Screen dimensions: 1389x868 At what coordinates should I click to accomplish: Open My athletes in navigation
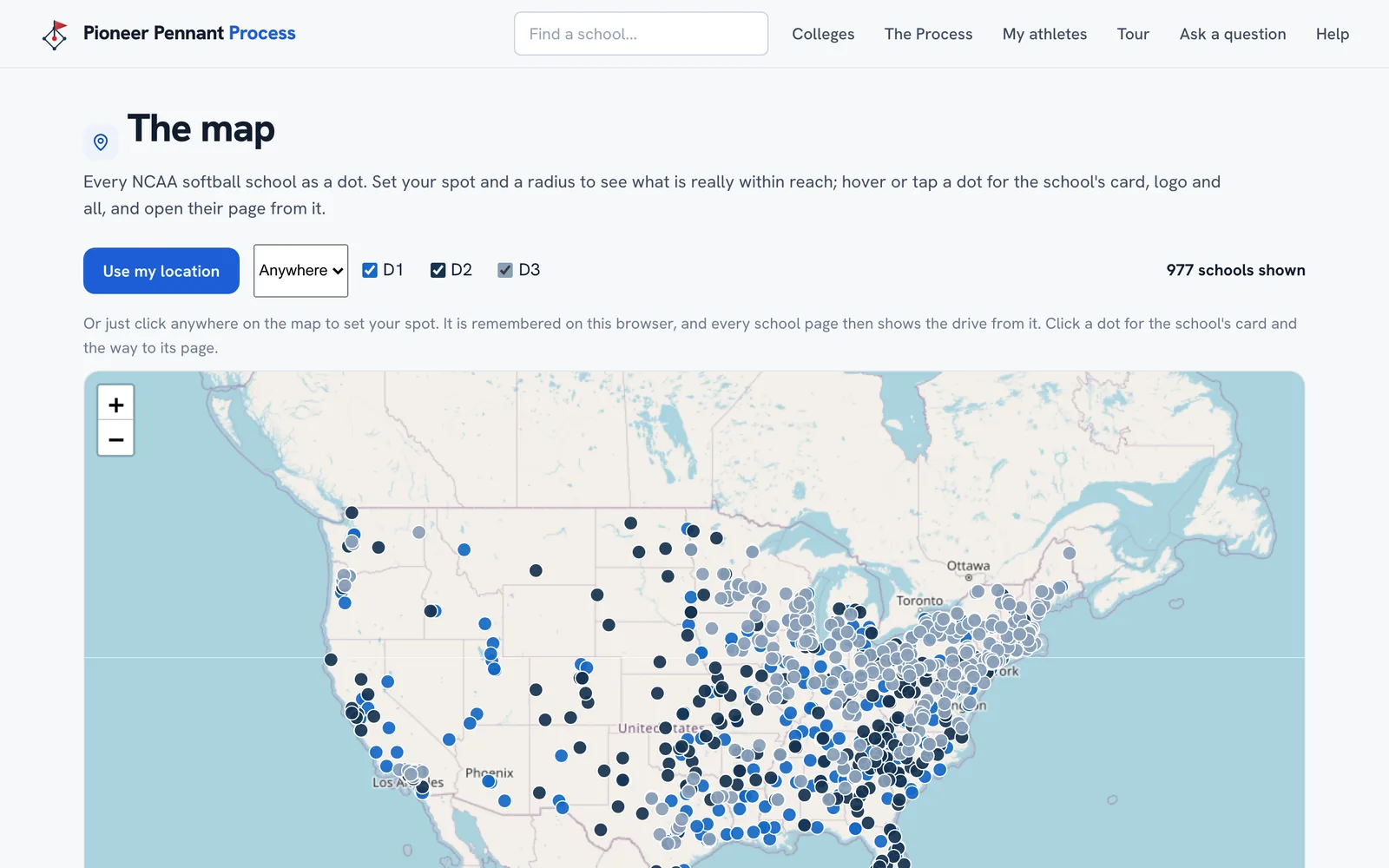1044,34
